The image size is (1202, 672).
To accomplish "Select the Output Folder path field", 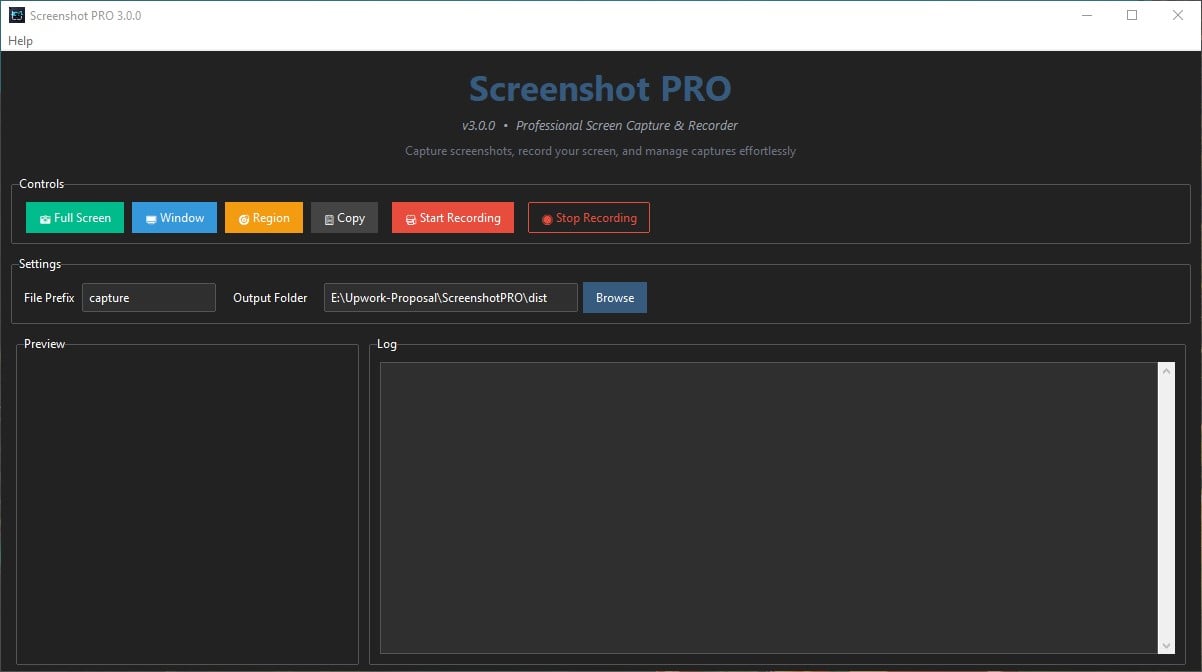I will point(449,297).
